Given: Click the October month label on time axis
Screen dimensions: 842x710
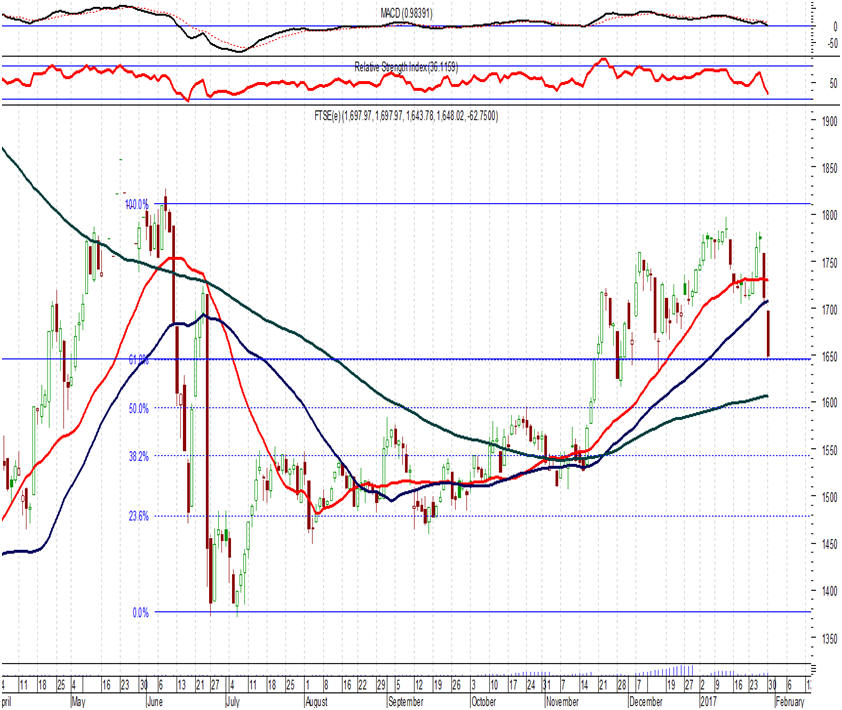Looking at the screenshot, I should point(483,702).
